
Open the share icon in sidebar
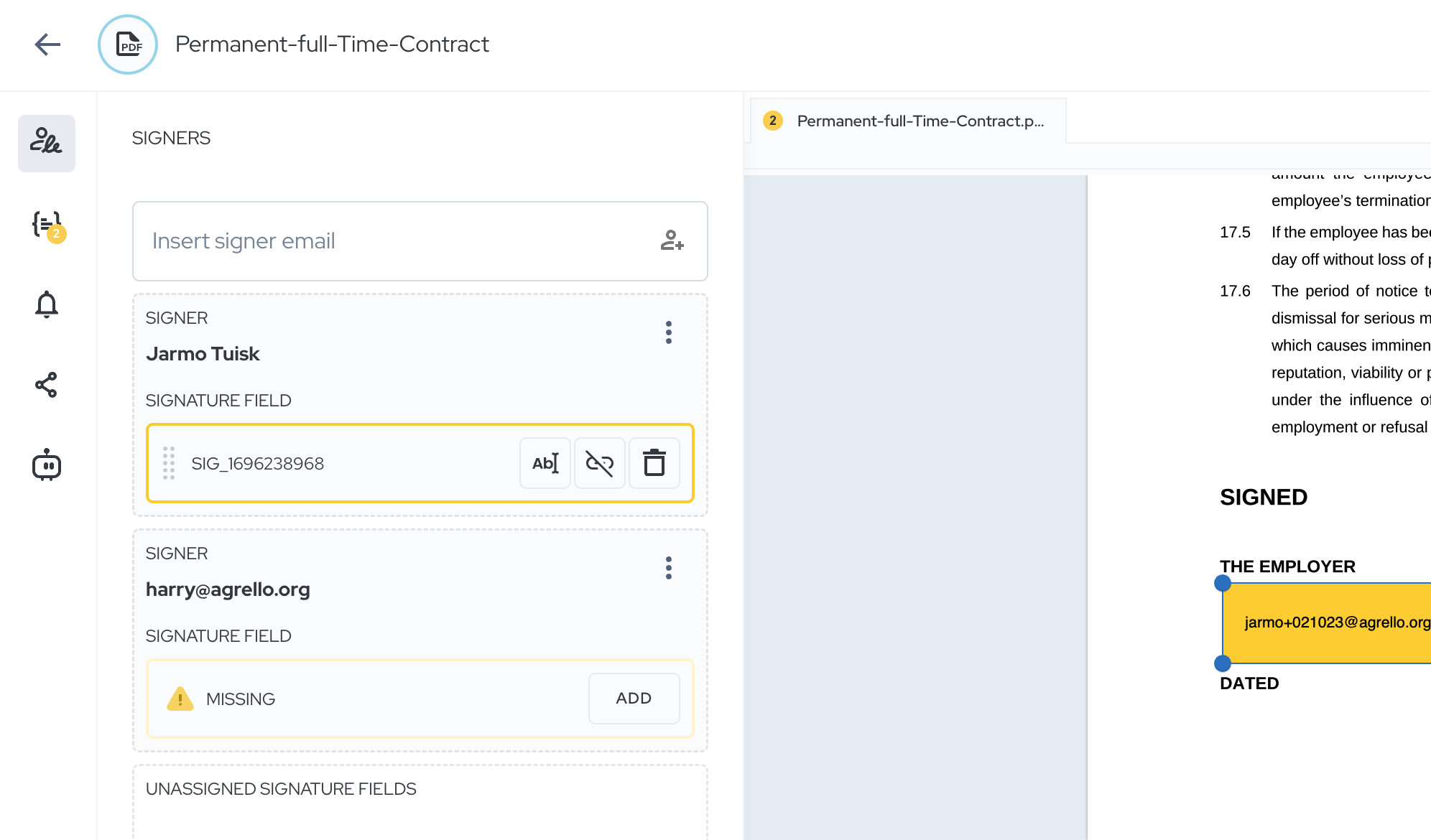47,385
